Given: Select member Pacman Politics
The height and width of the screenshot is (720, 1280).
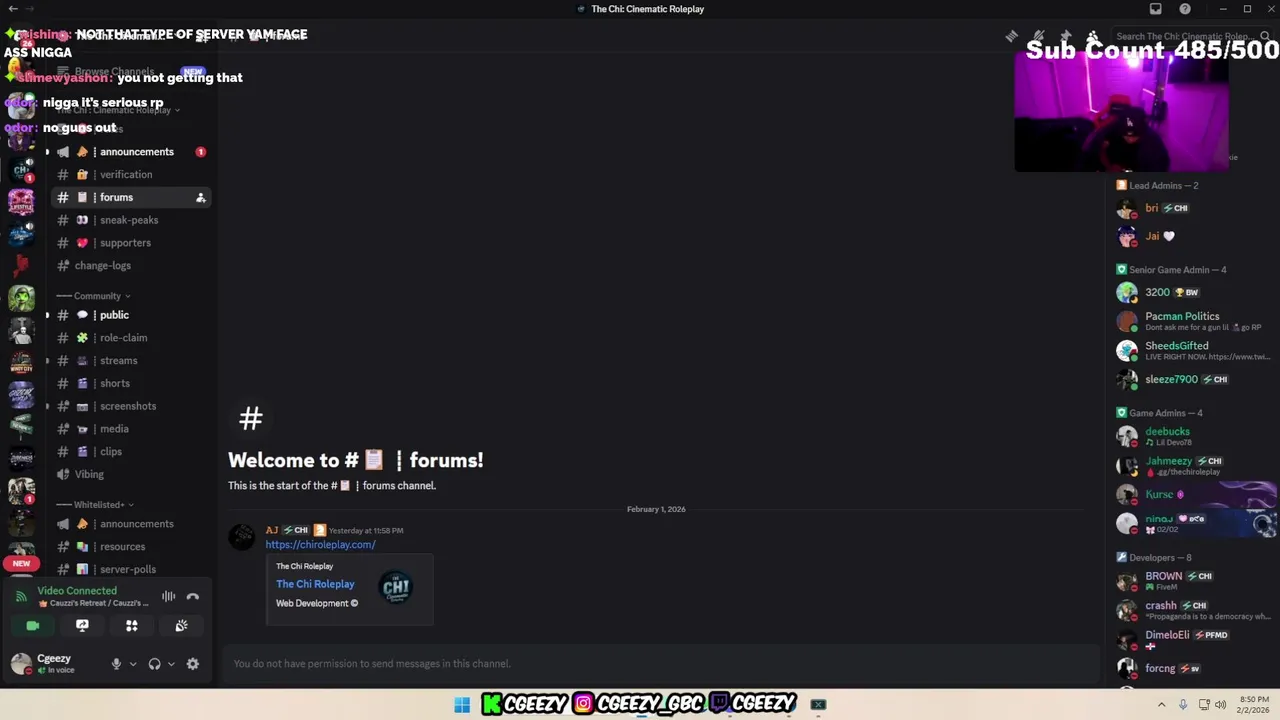Looking at the screenshot, I should click(1195, 321).
